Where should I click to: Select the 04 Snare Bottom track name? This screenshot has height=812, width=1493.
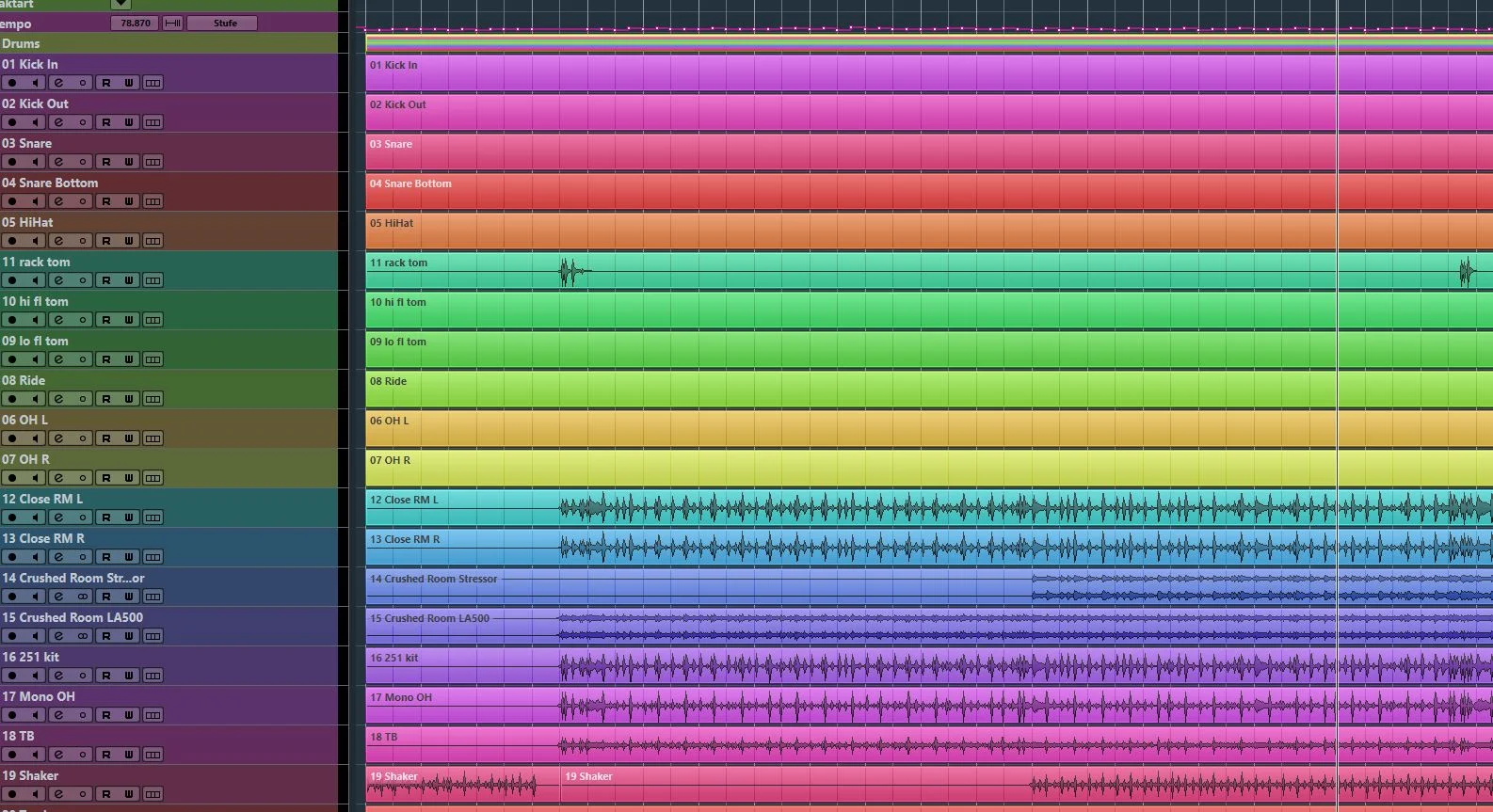(50, 183)
